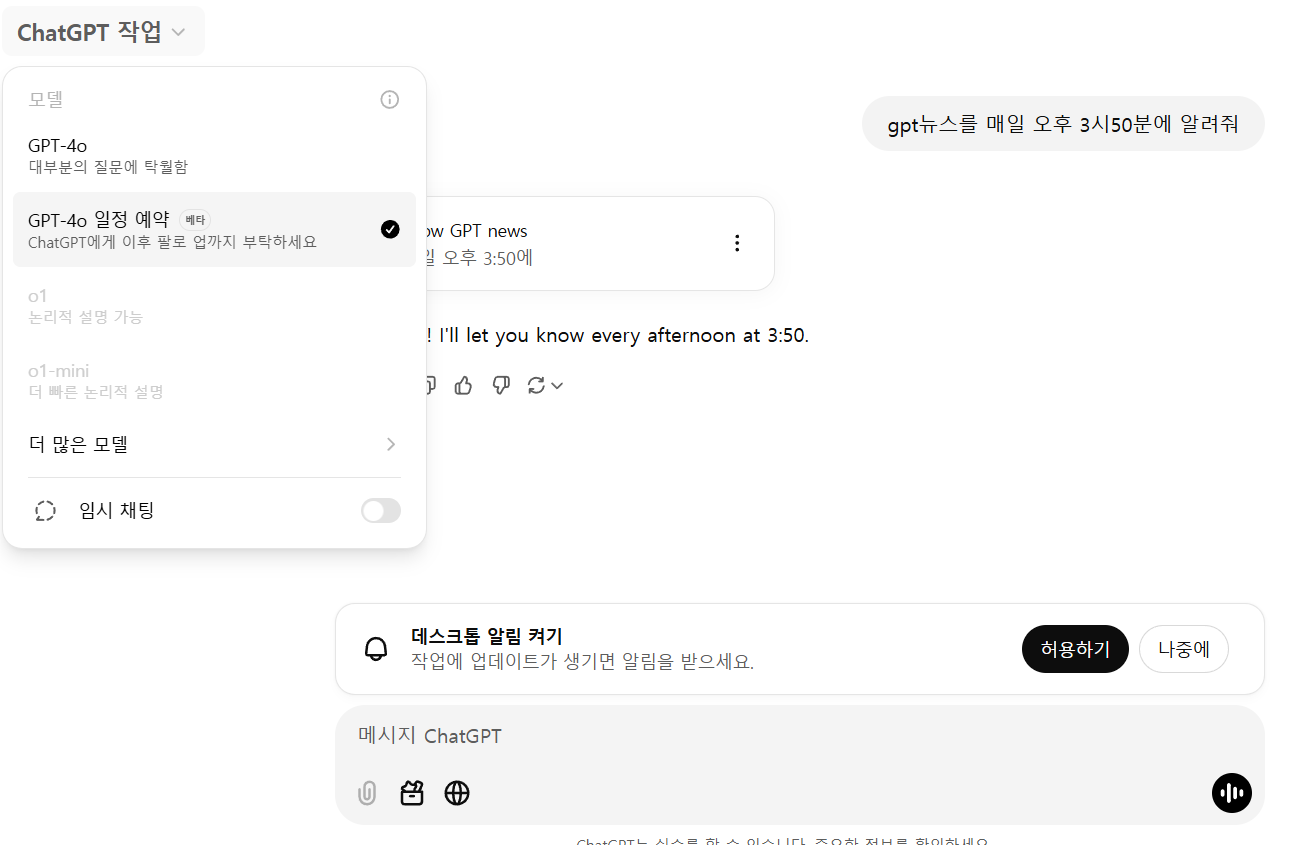This screenshot has height=845, width=1292.
Task: Enable web search with the globe icon
Action: pos(457,793)
